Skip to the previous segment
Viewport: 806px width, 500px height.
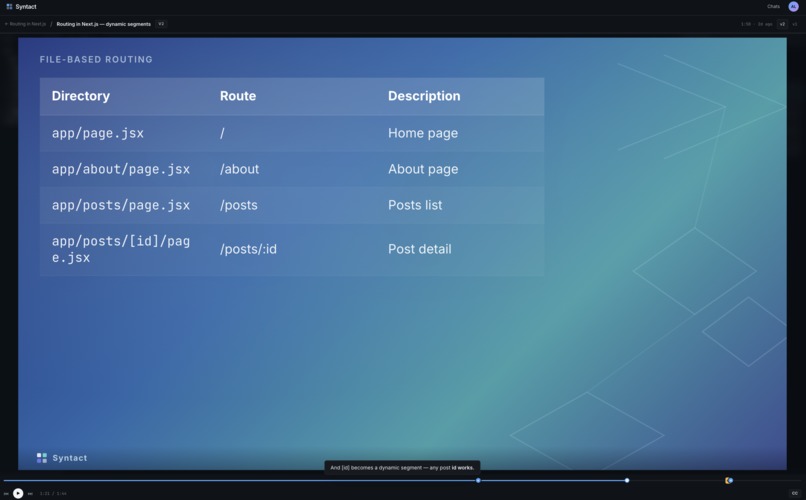(6, 493)
